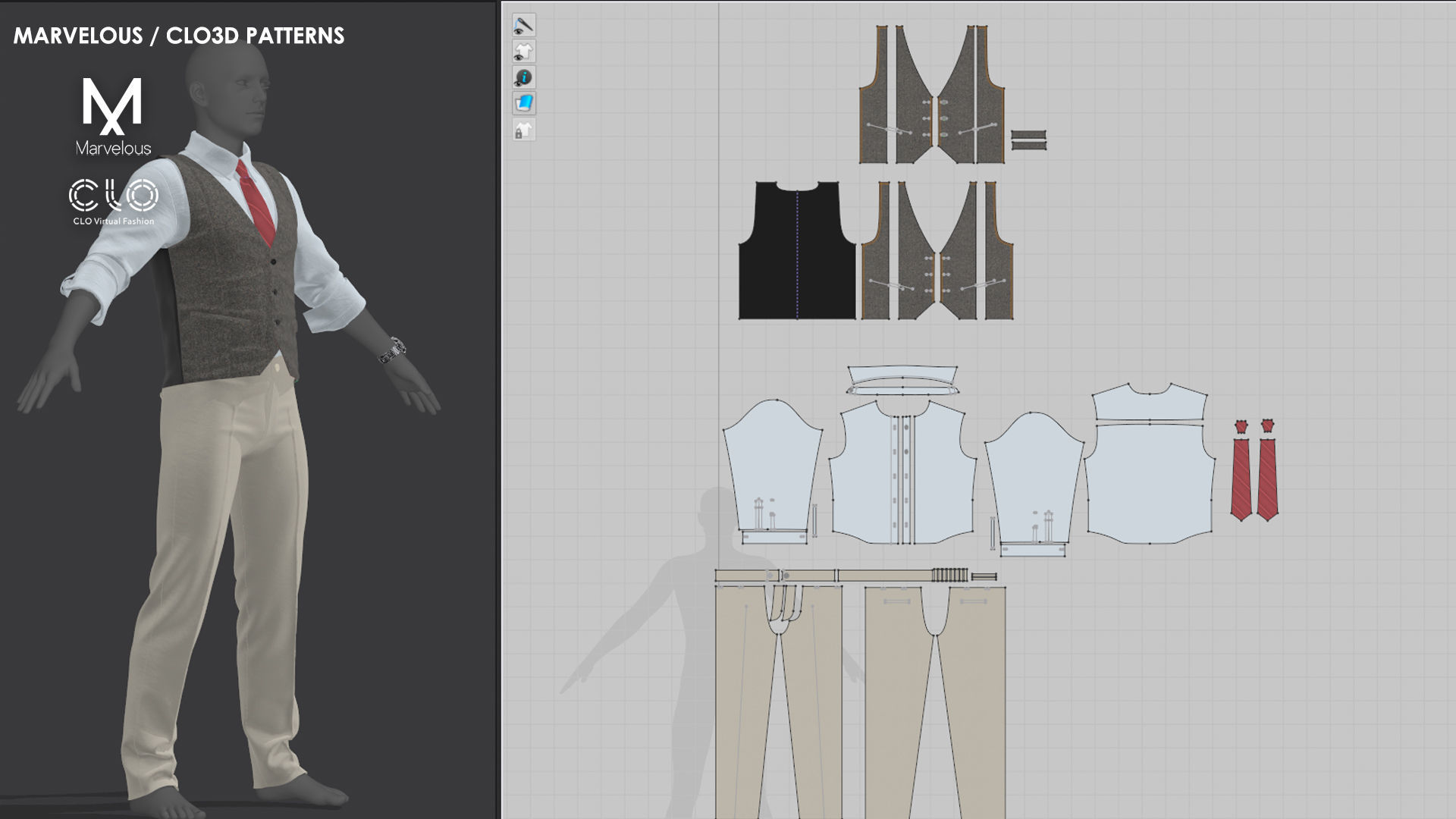Select the shirt back yoke pattern piece
The width and height of the screenshot is (1456, 819).
(1150, 403)
